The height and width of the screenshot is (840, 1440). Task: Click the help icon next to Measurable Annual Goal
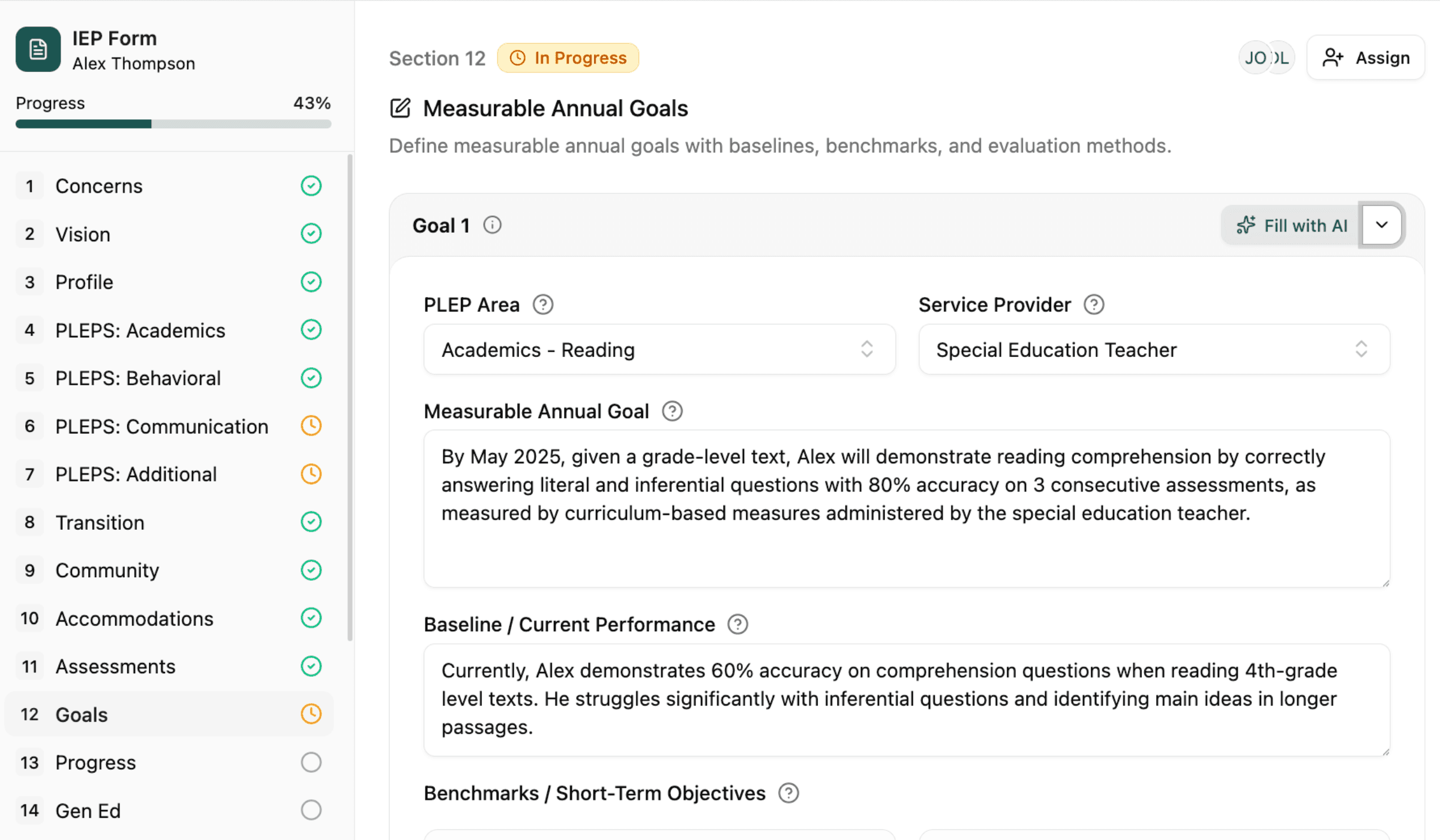(672, 411)
